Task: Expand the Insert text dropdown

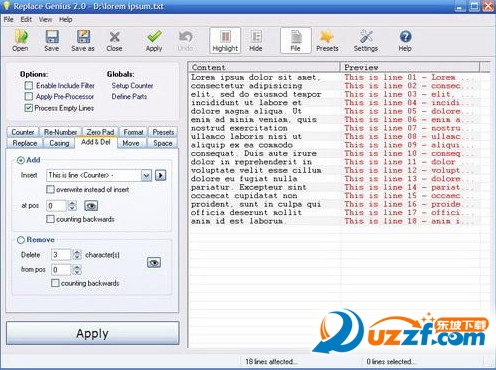Action: click(146, 175)
